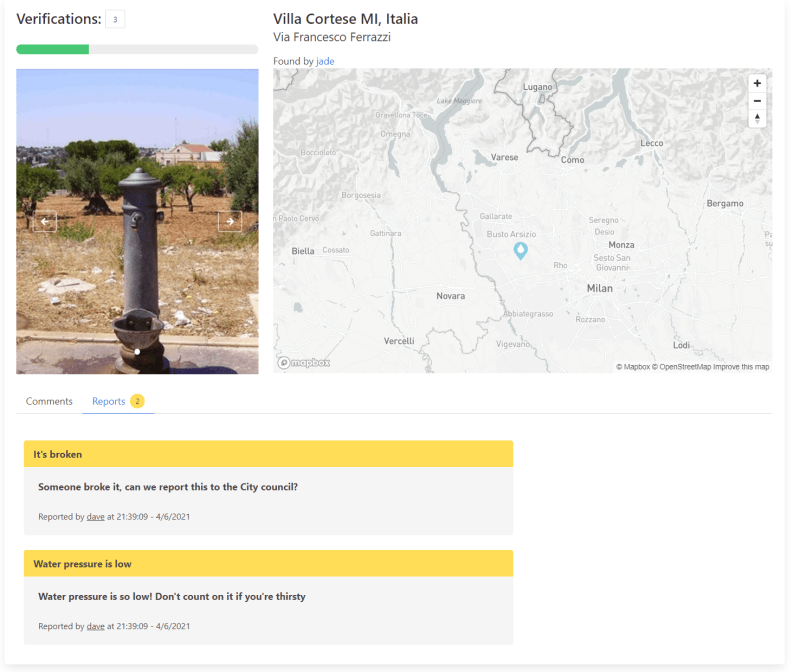Reset map bearing with compass button

pos(757,118)
